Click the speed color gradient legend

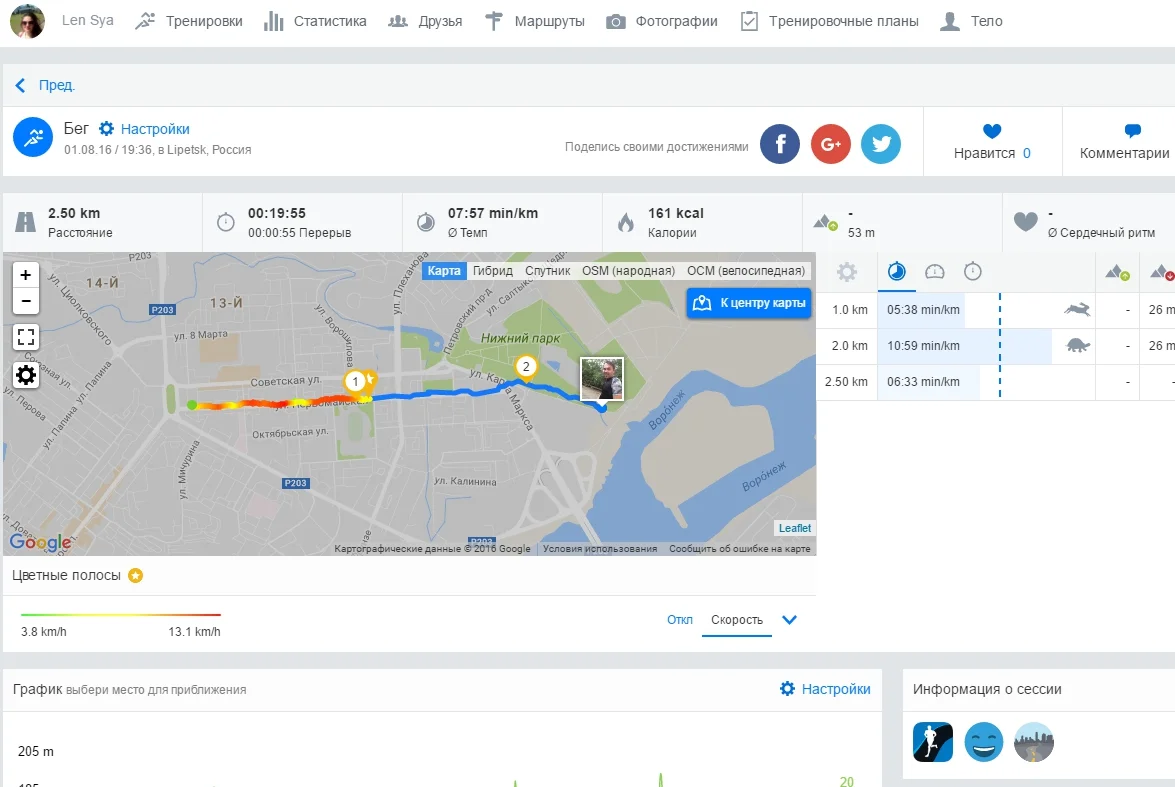121,615
